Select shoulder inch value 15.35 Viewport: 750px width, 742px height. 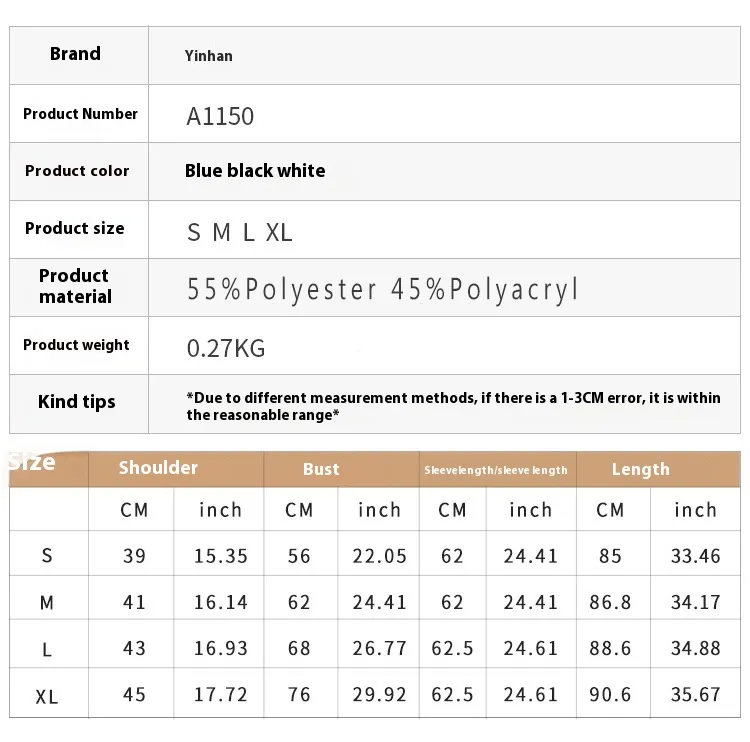pos(220,556)
